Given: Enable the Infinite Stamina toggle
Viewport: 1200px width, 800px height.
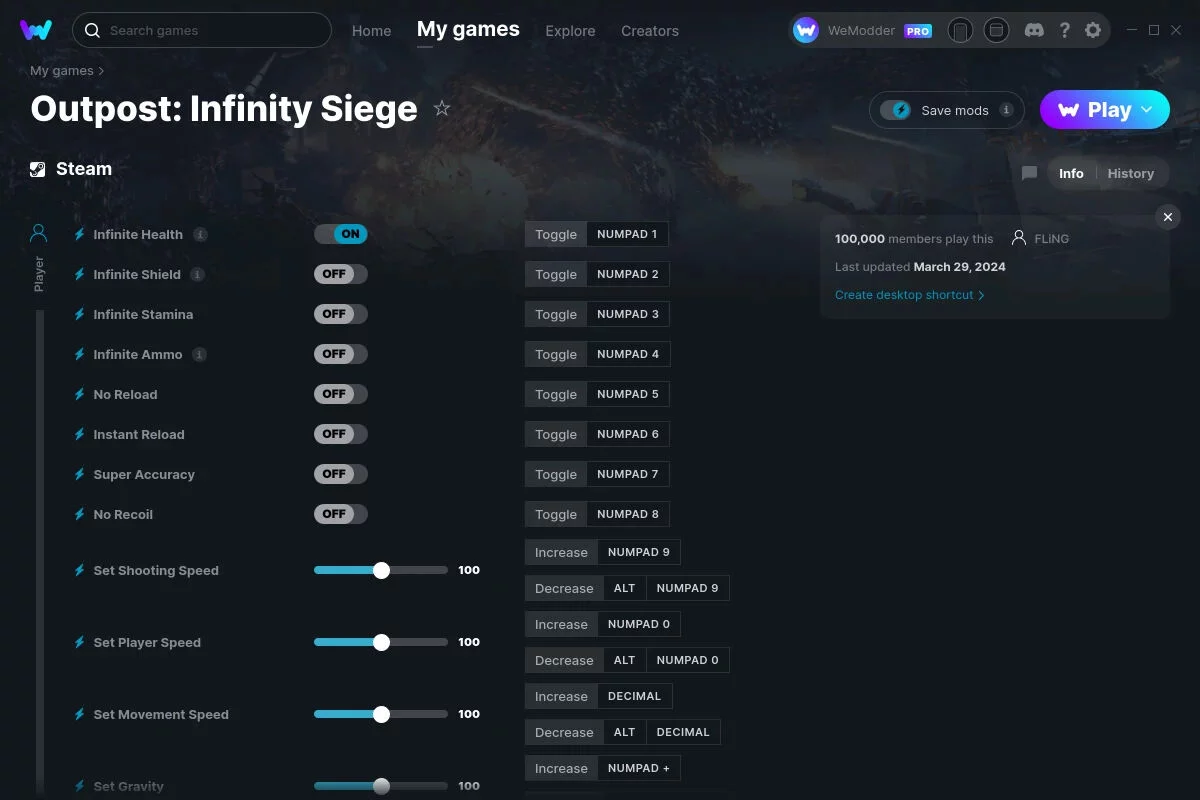Looking at the screenshot, I should coord(341,314).
